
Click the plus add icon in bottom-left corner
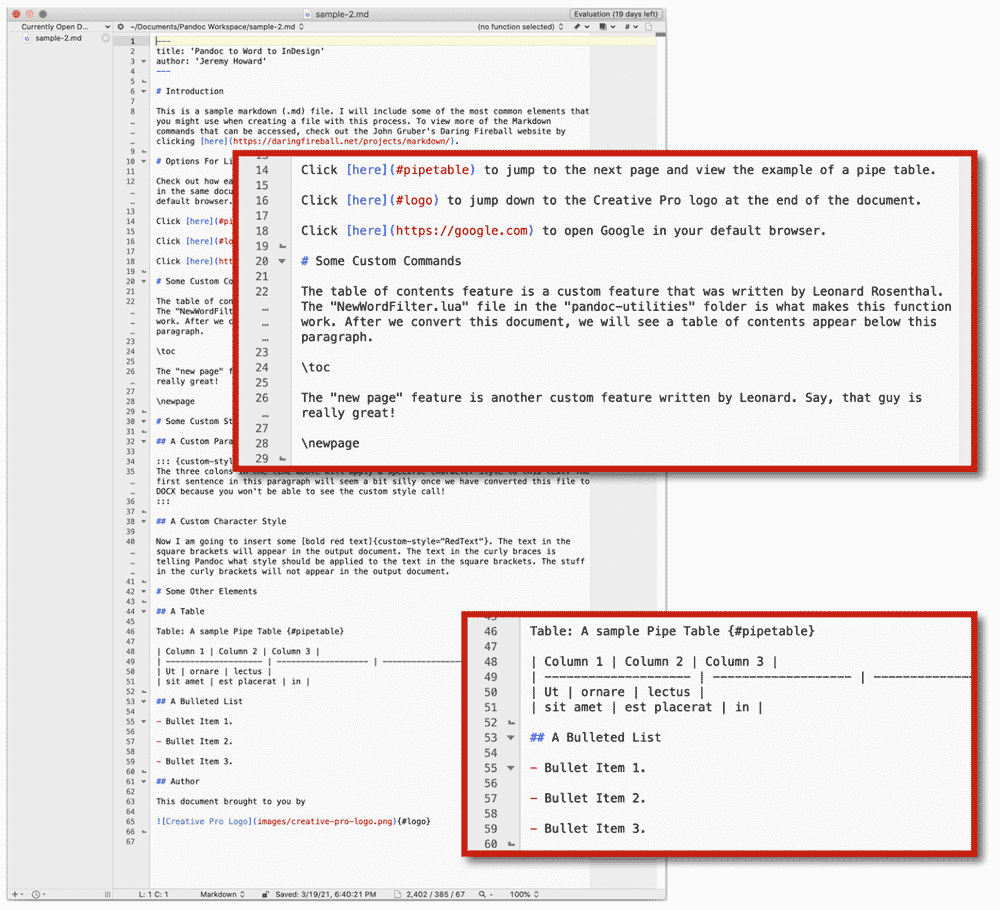click(17, 894)
